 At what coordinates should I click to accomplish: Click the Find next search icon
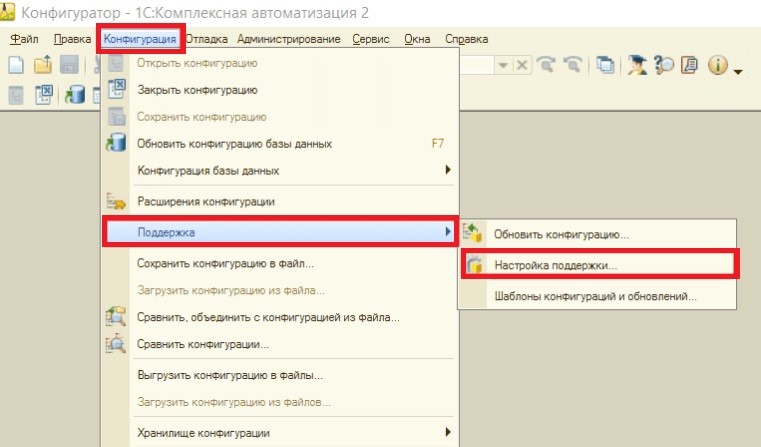[546, 65]
